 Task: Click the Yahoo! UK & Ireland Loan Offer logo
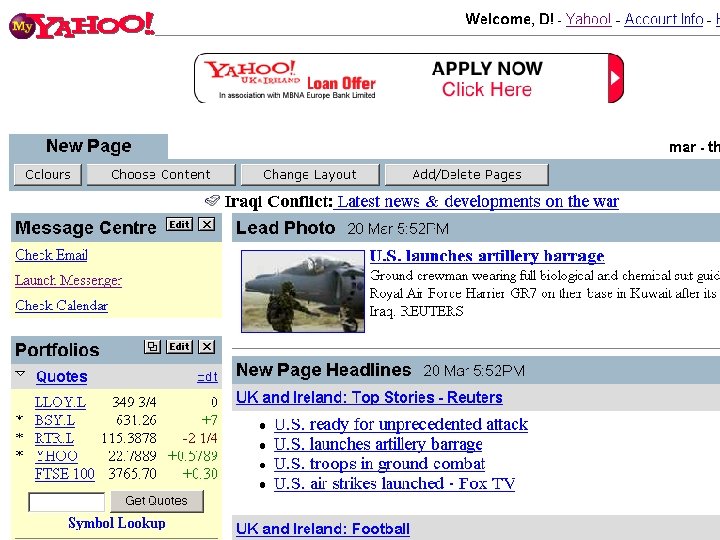pos(290,79)
